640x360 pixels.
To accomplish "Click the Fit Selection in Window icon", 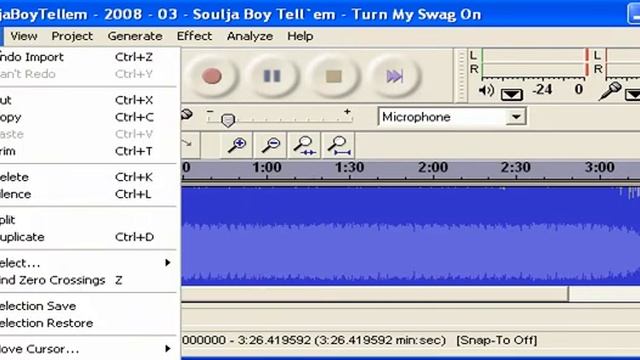I will tap(304, 145).
